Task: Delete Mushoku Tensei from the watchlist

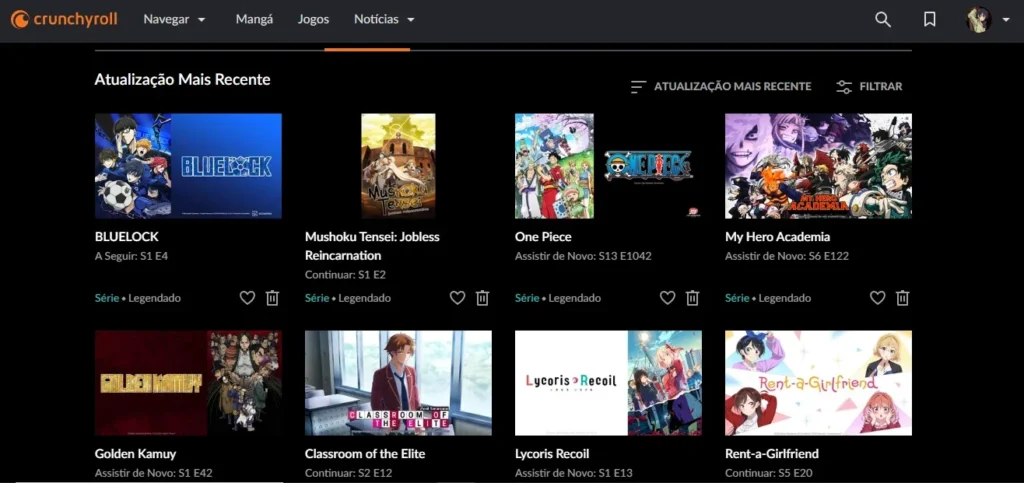Action: (483, 298)
